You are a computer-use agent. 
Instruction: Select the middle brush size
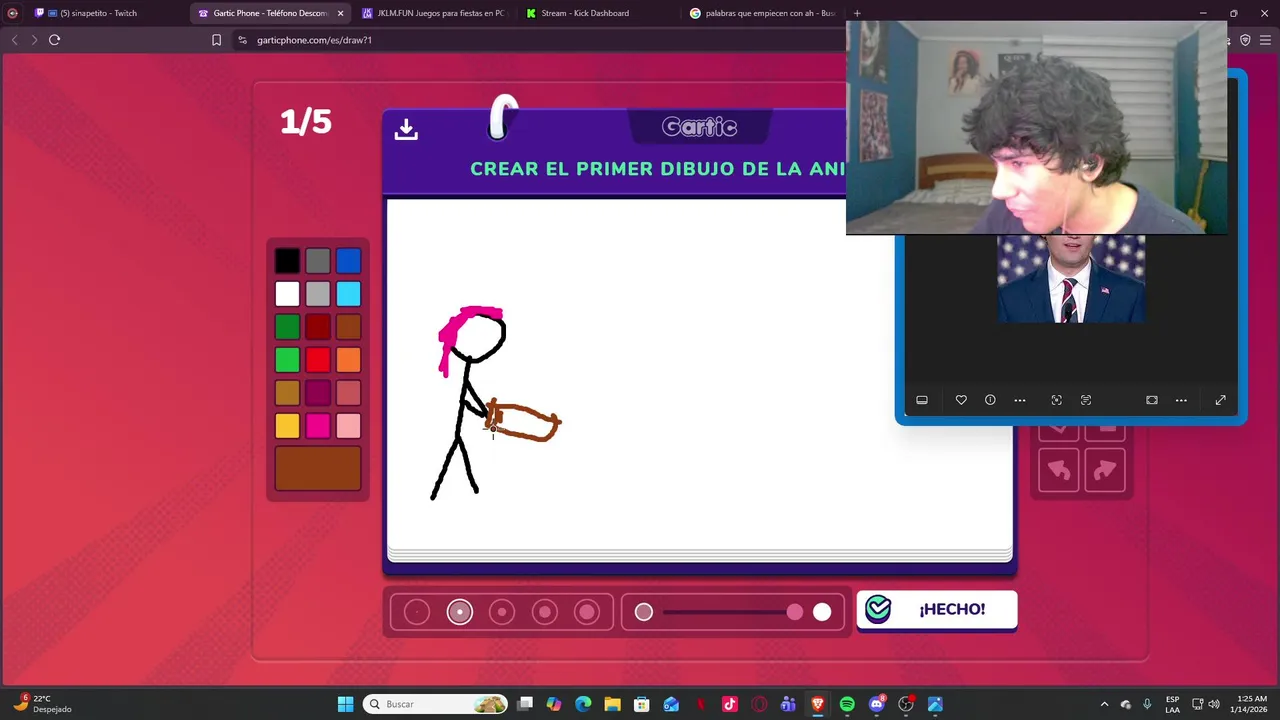(502, 612)
